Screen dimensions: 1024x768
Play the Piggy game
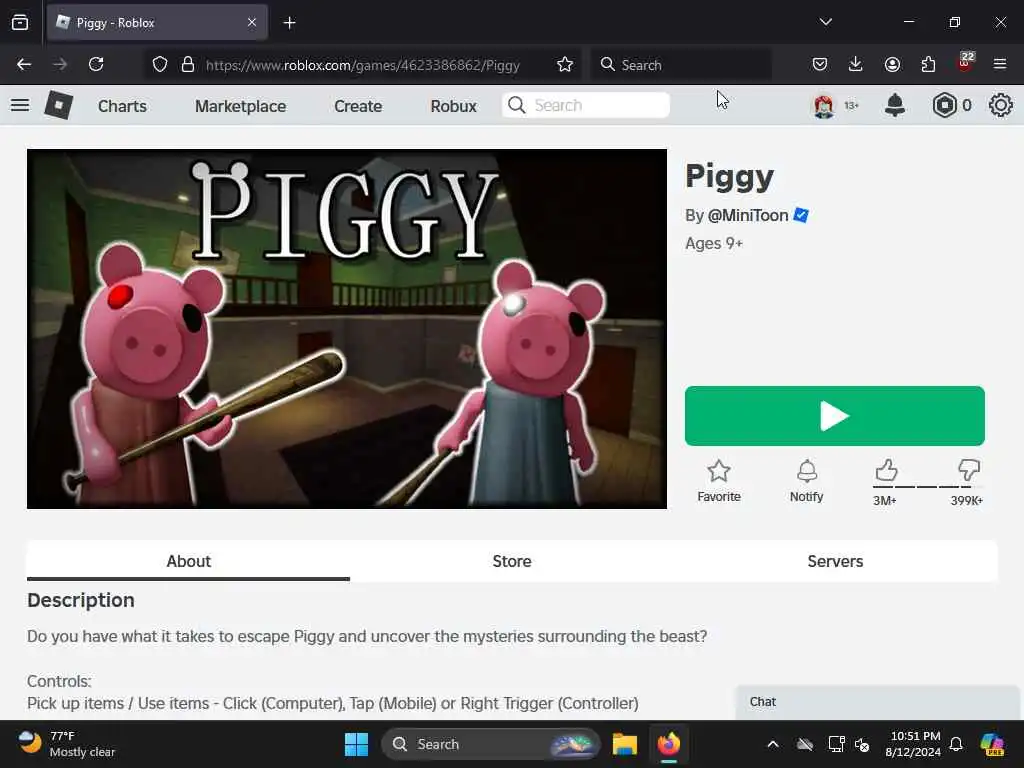point(835,416)
